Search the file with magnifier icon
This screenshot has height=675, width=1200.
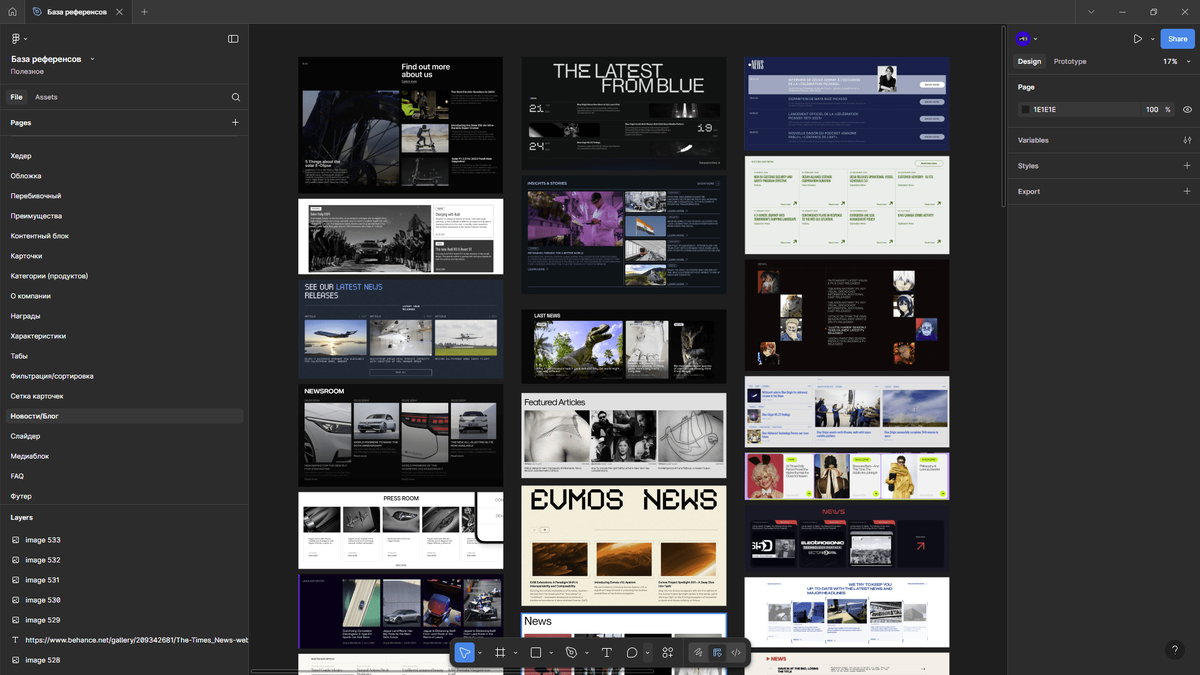click(236, 97)
